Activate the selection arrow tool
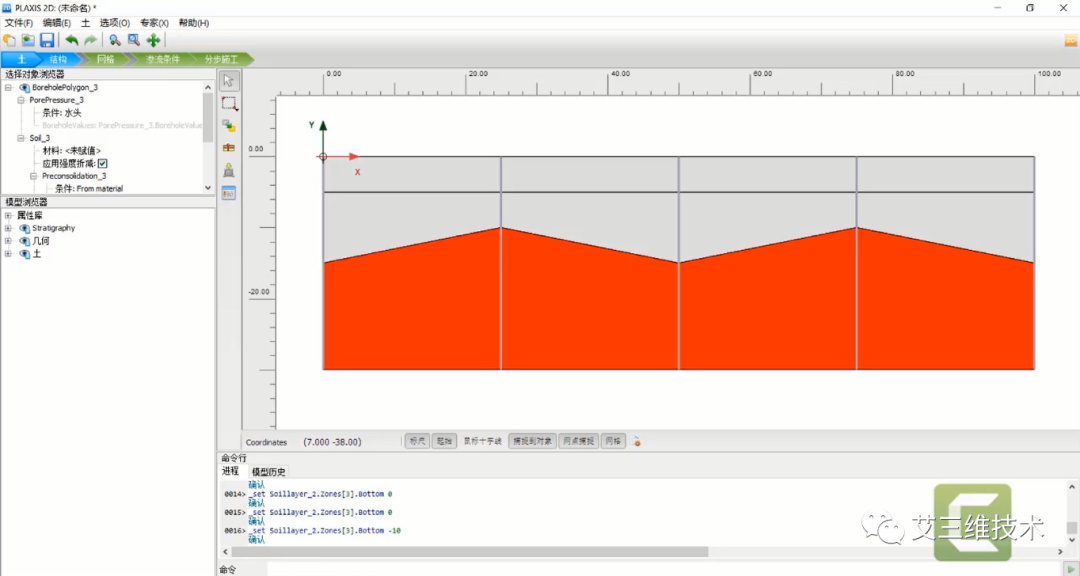Screen dimensions: 1080x576 (x=229, y=81)
